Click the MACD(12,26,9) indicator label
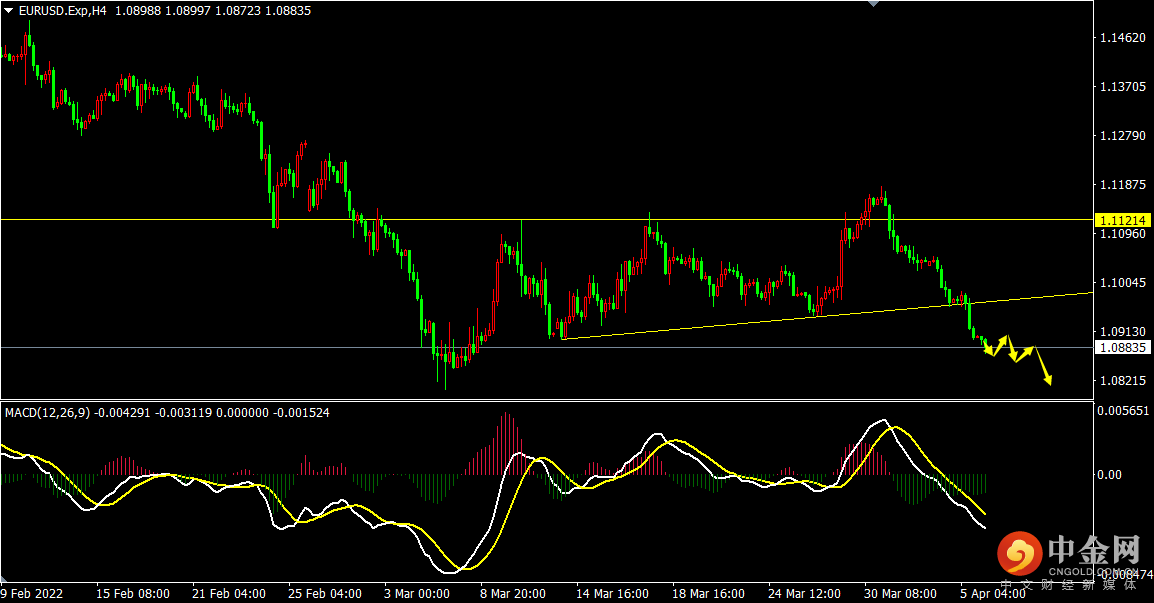Screen dimensions: 1154x603 click(47, 413)
